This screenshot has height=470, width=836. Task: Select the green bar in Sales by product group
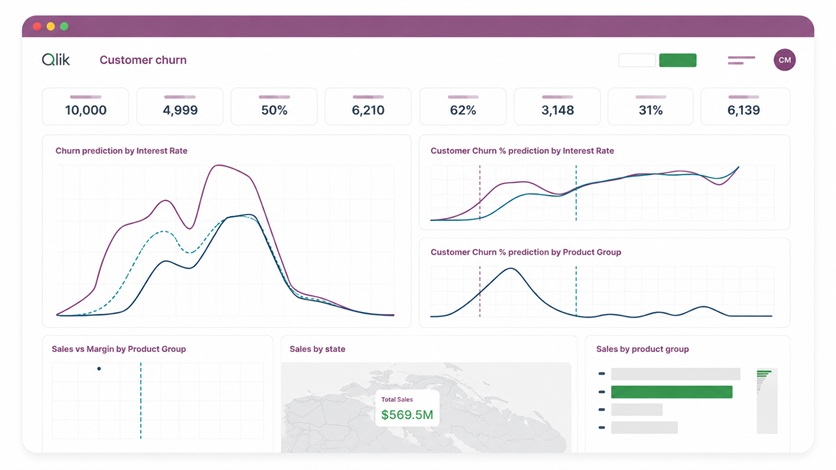[671, 392]
